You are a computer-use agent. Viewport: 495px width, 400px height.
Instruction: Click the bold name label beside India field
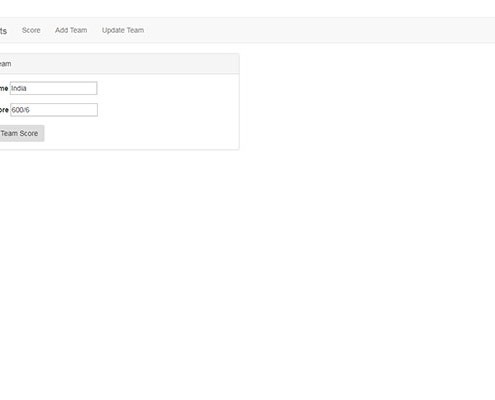(x=4, y=88)
